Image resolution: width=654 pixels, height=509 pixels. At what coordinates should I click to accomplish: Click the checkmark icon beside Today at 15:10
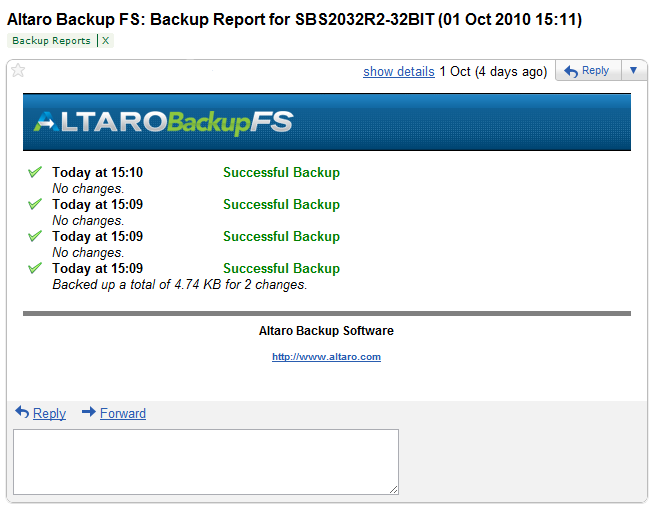[35, 172]
